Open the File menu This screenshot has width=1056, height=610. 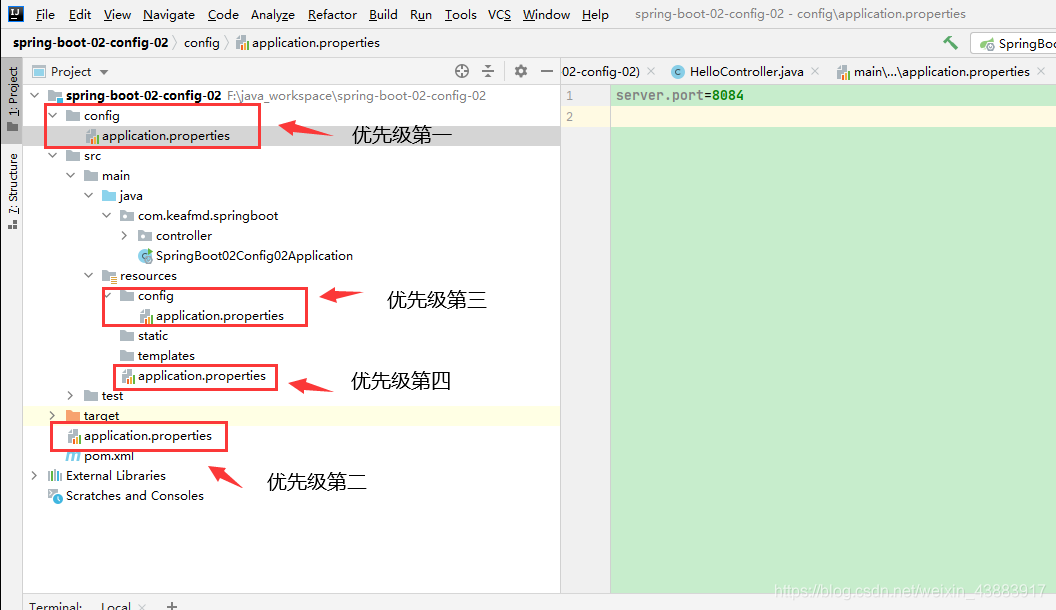(x=45, y=14)
